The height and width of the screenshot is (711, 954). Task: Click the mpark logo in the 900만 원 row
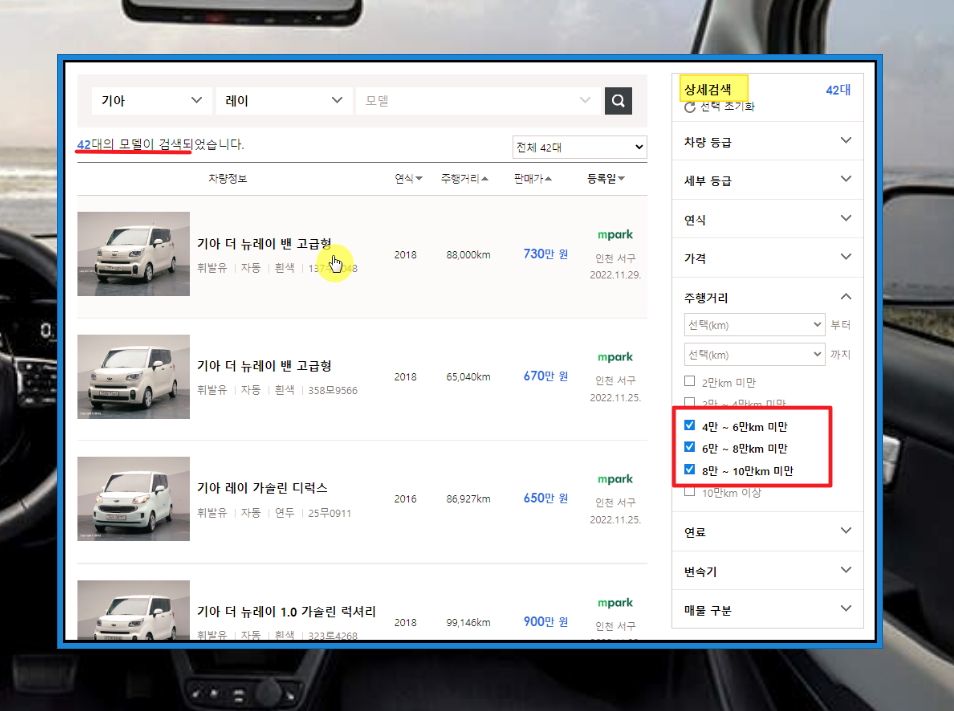615,603
